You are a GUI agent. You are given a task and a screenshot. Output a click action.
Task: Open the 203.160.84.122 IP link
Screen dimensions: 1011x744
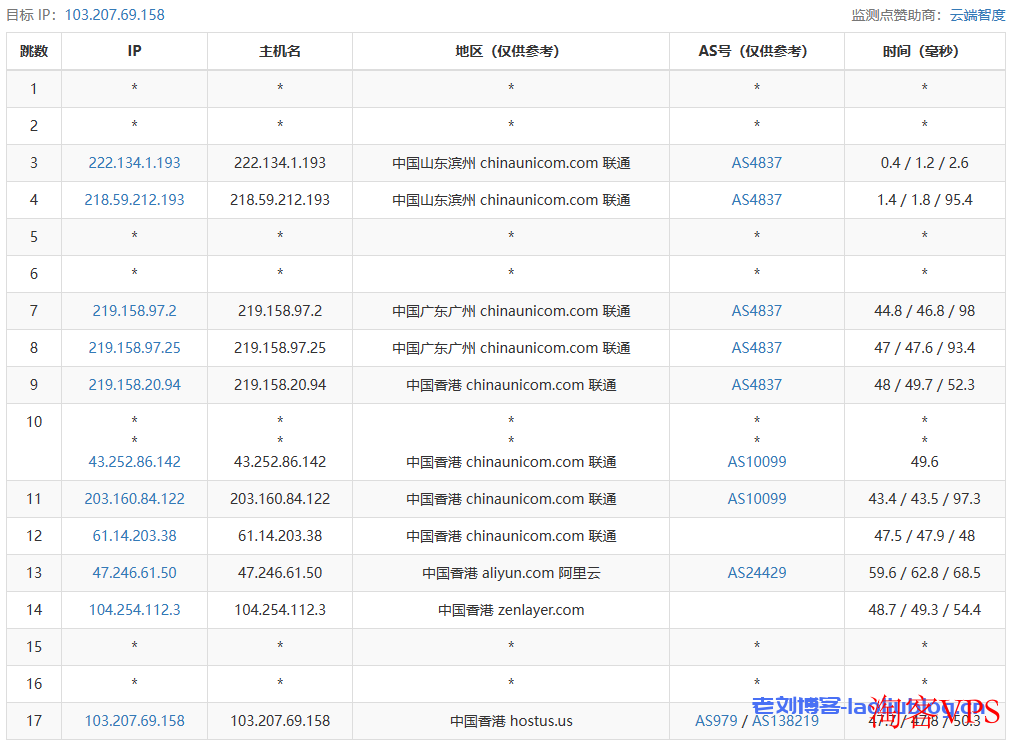134,499
